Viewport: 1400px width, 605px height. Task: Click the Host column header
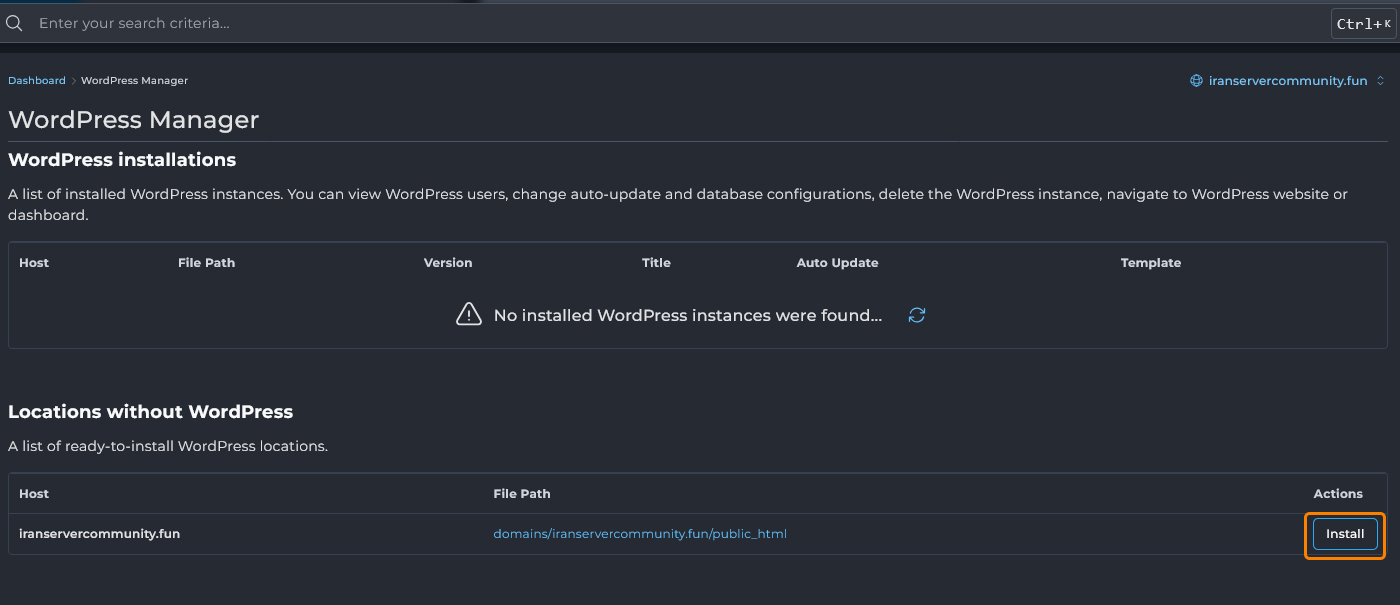point(33,262)
